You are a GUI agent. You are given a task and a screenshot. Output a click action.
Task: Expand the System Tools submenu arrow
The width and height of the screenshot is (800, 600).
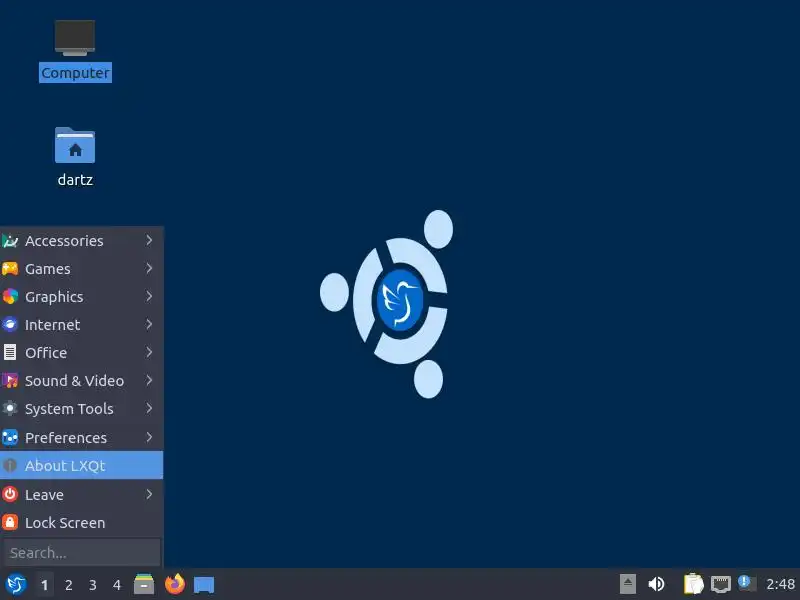[x=149, y=409]
